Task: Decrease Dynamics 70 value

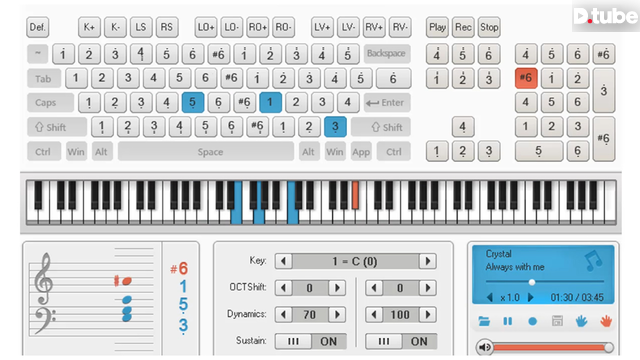Action: pyautogui.click(x=284, y=315)
